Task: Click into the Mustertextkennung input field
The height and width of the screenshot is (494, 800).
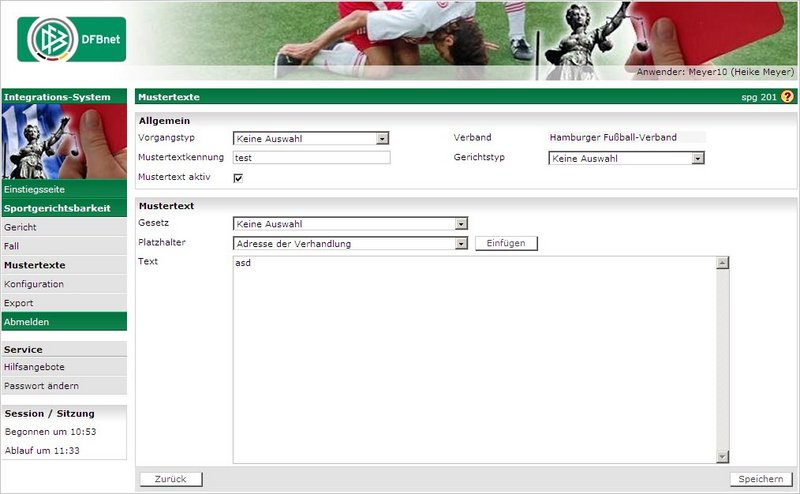Action: [x=310, y=158]
